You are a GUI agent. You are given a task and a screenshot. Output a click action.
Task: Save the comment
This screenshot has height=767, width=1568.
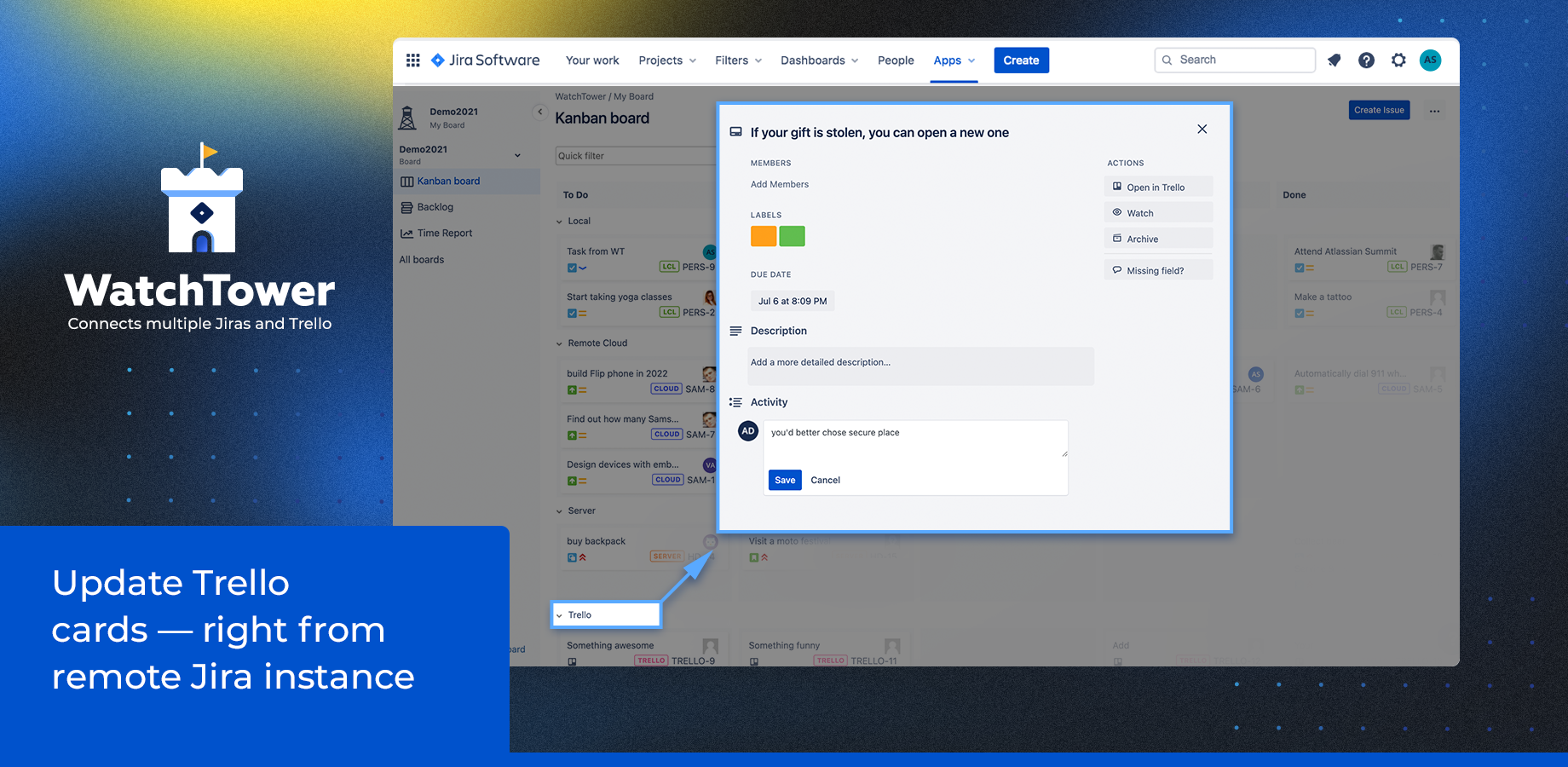(x=785, y=481)
